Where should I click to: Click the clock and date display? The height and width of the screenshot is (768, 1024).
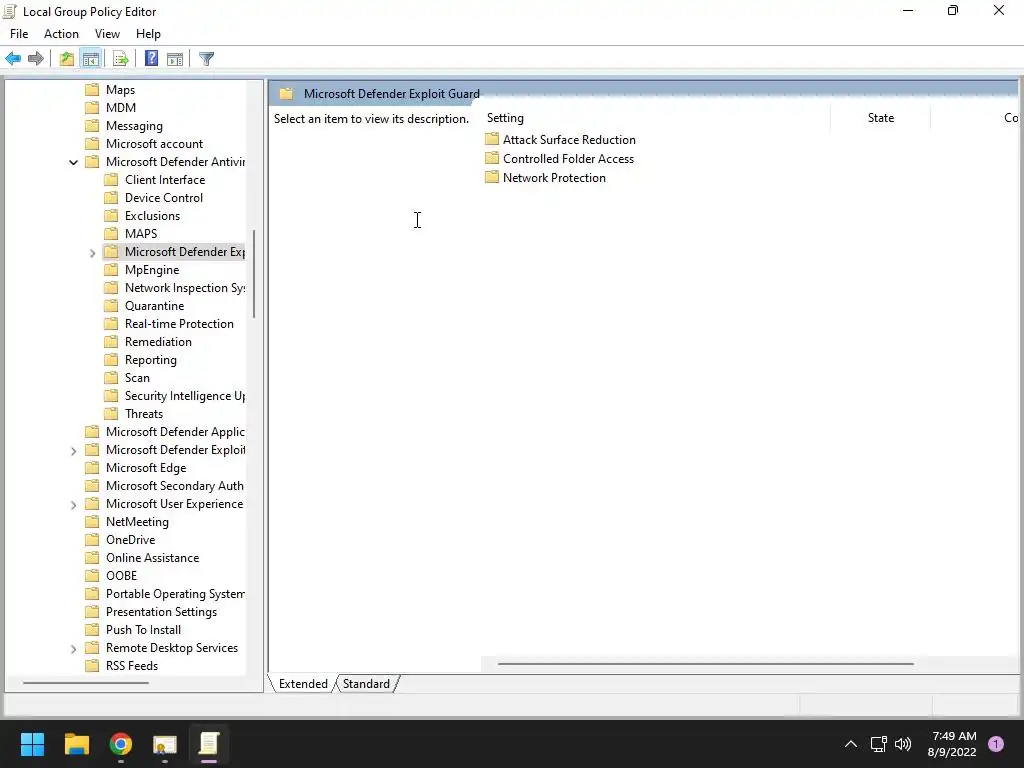coord(953,744)
